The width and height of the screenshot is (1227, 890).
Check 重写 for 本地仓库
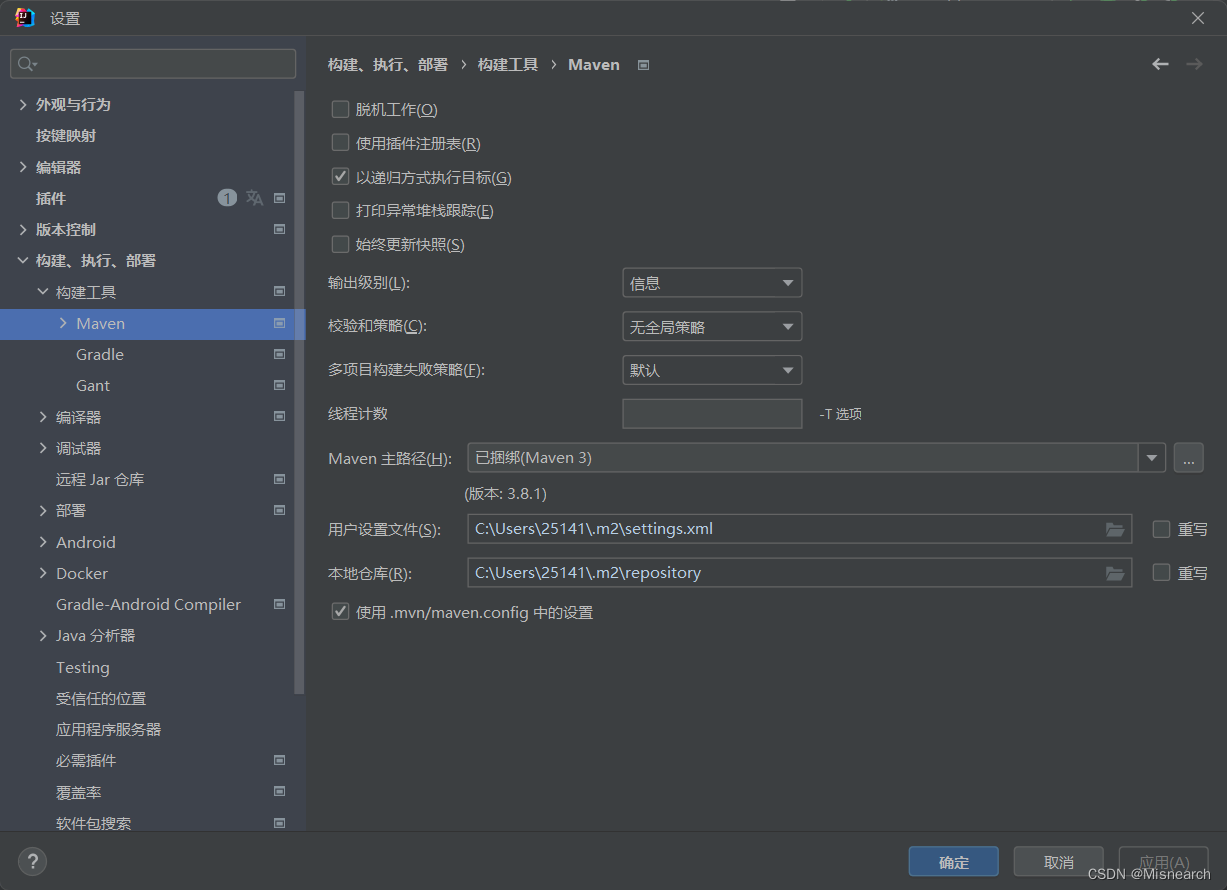[1161, 572]
